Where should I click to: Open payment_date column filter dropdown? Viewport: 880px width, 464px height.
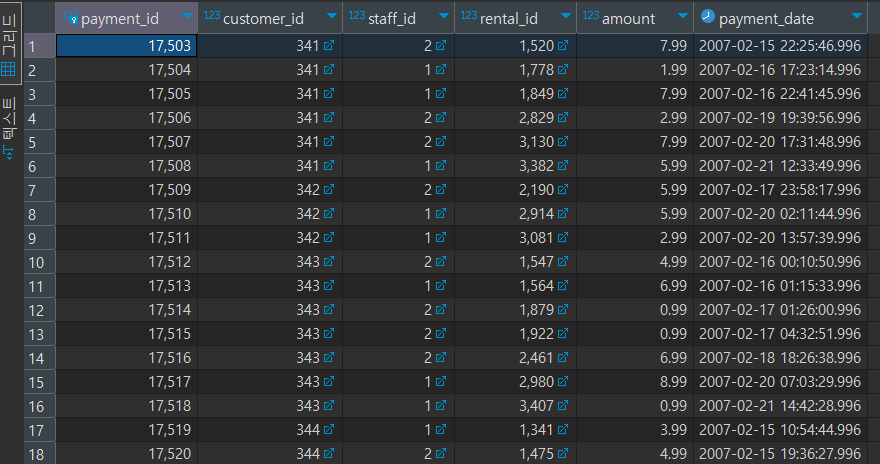tap(856, 16)
